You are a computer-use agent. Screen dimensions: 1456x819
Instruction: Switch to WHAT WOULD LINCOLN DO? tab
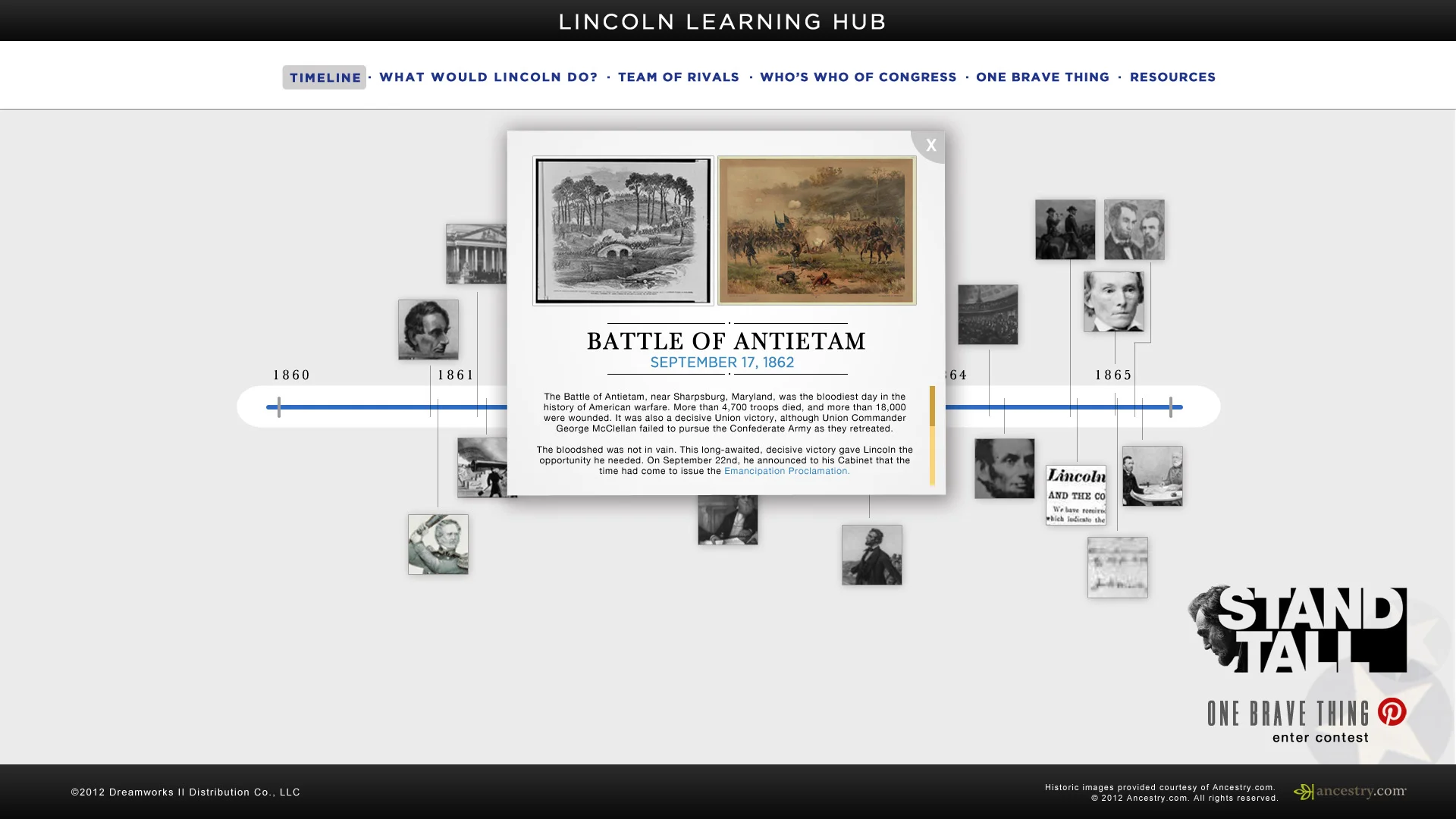pos(488,77)
